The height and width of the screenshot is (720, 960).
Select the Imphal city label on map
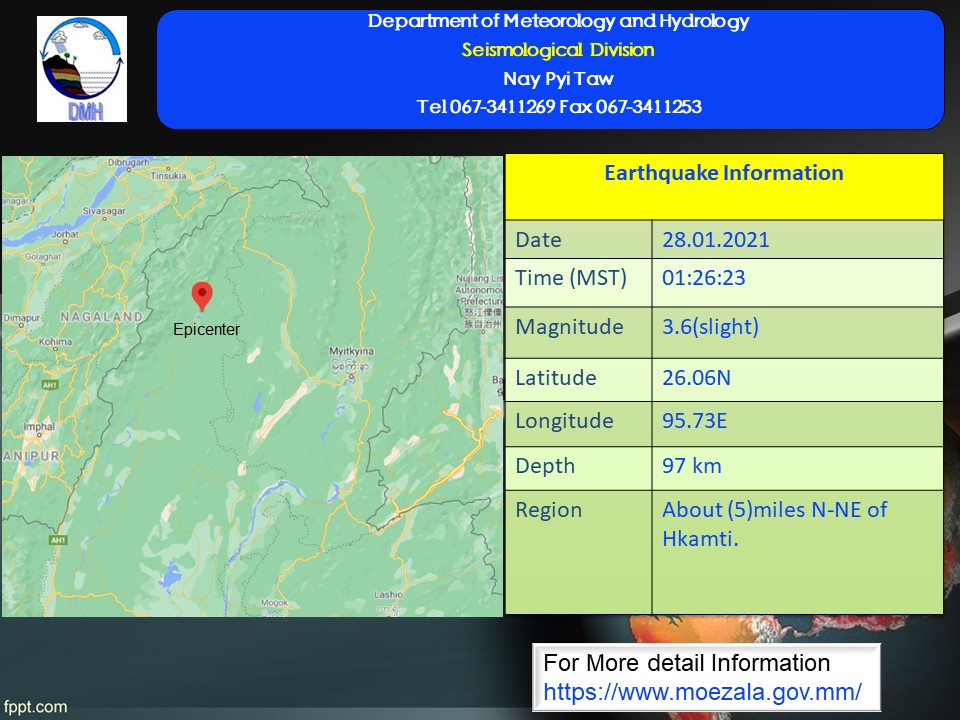(x=40, y=426)
